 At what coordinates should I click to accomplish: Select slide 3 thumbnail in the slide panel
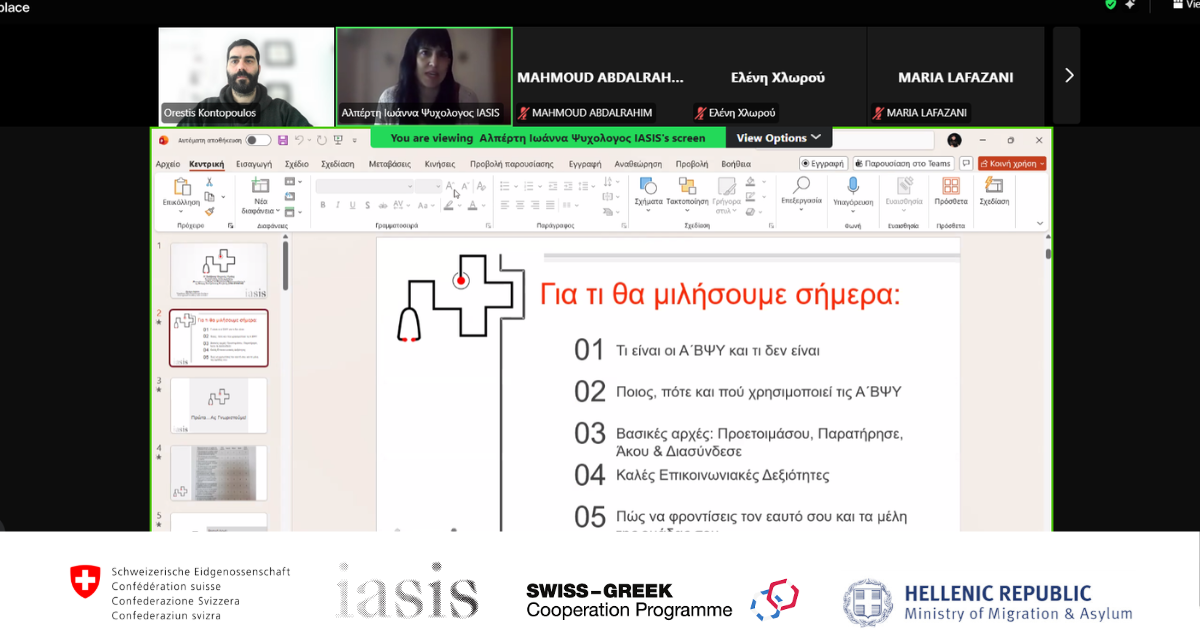click(219, 405)
